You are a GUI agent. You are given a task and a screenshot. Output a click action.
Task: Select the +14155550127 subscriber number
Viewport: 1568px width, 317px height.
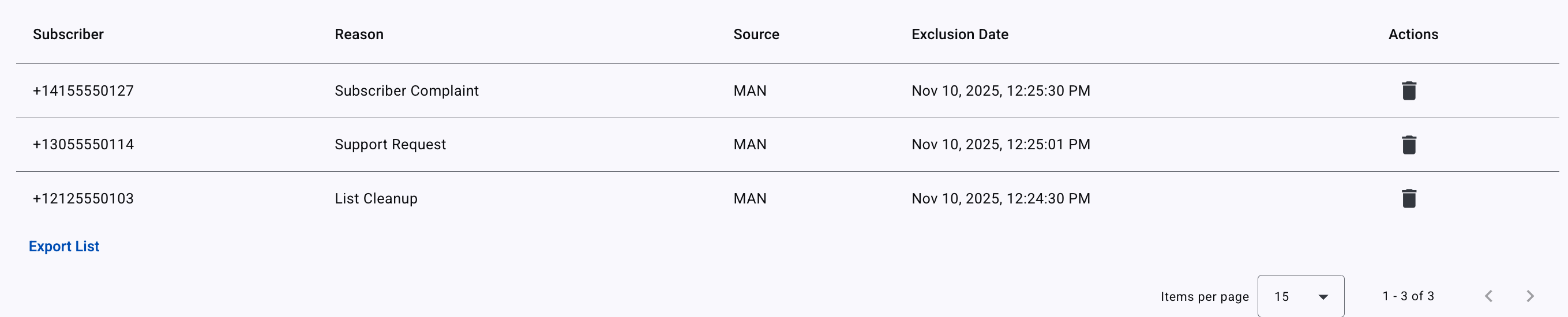(84, 90)
